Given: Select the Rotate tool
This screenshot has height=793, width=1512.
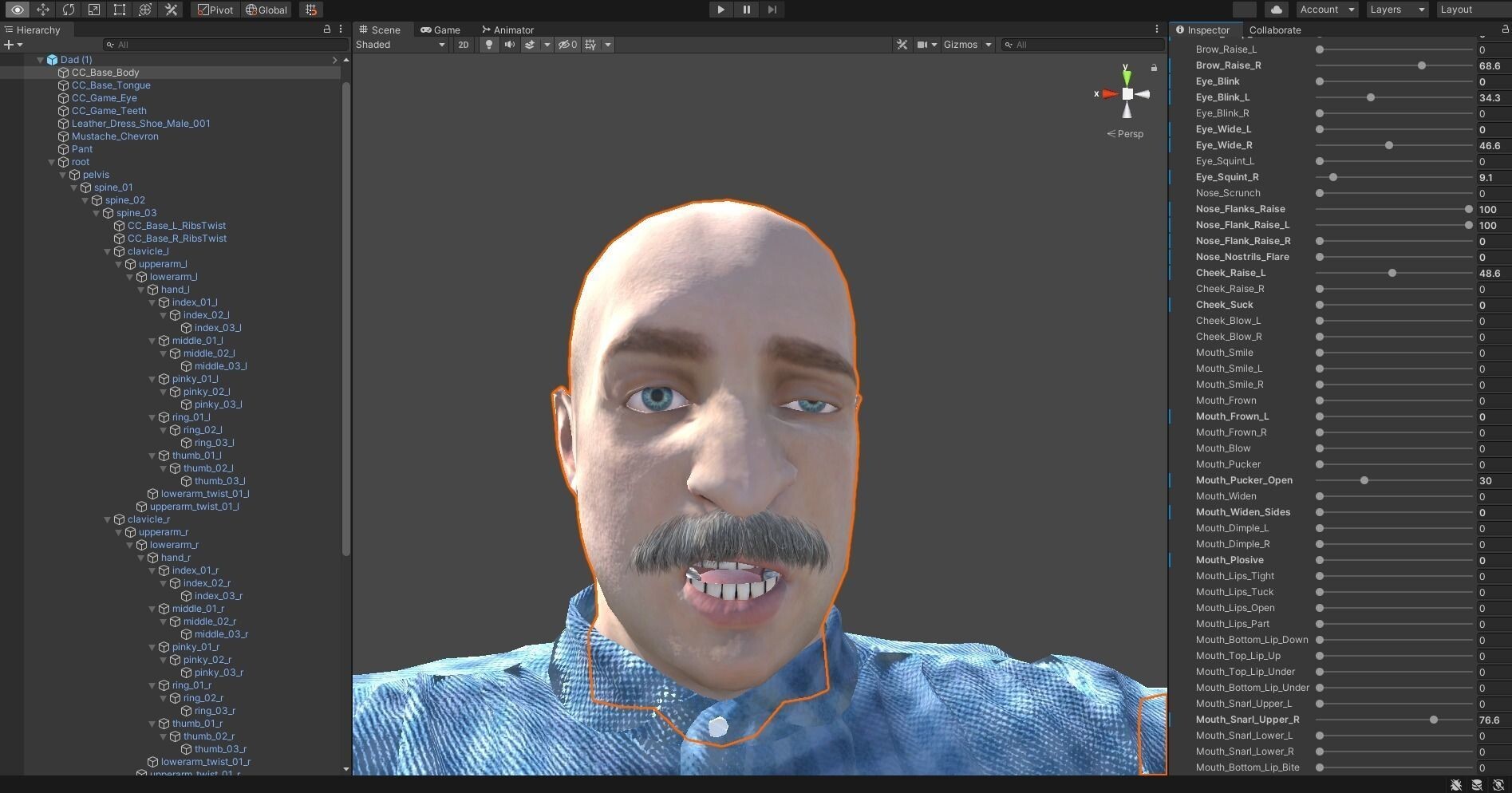Looking at the screenshot, I should 69,10.
